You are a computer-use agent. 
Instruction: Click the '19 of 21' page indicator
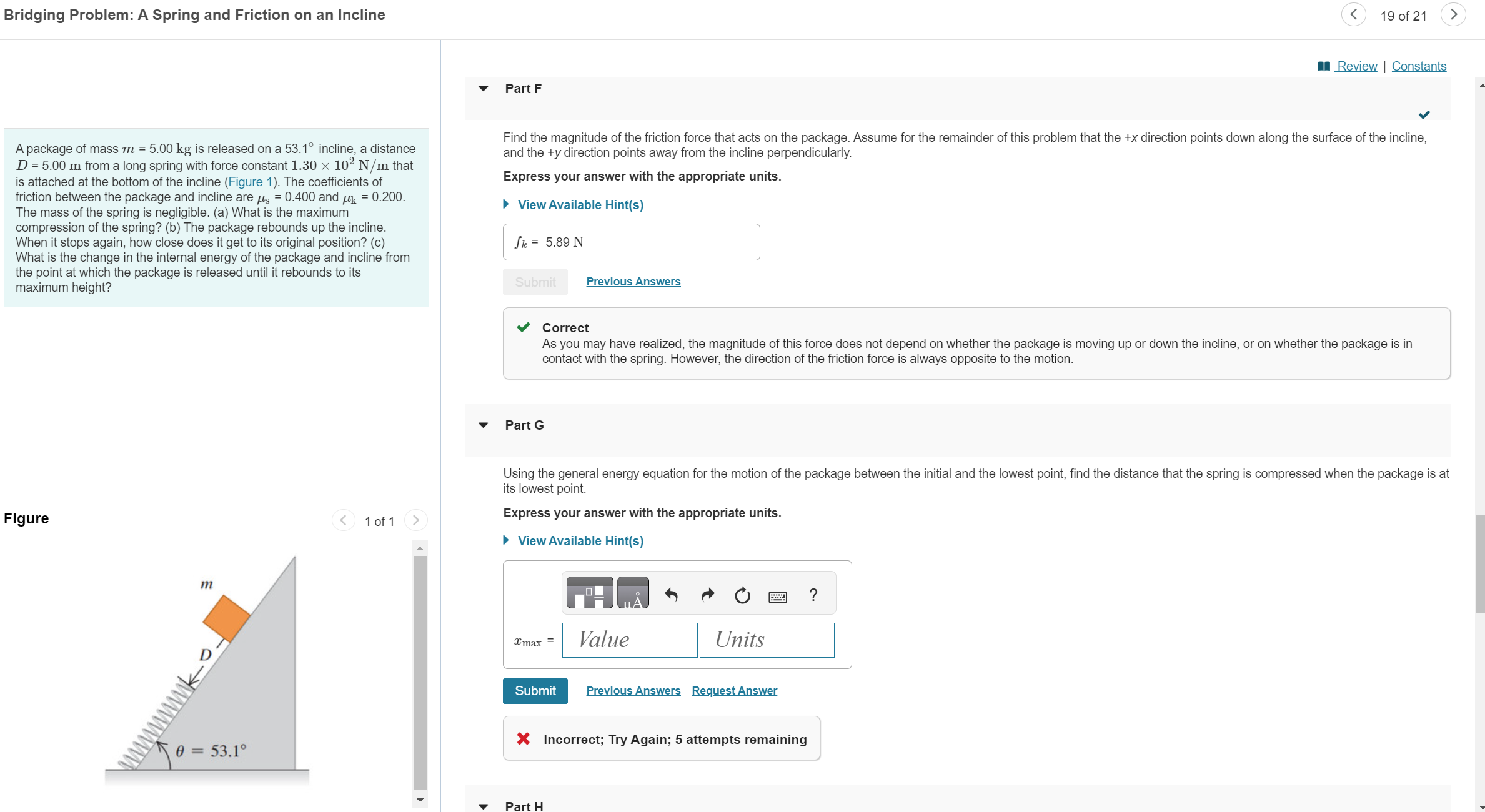[1403, 16]
